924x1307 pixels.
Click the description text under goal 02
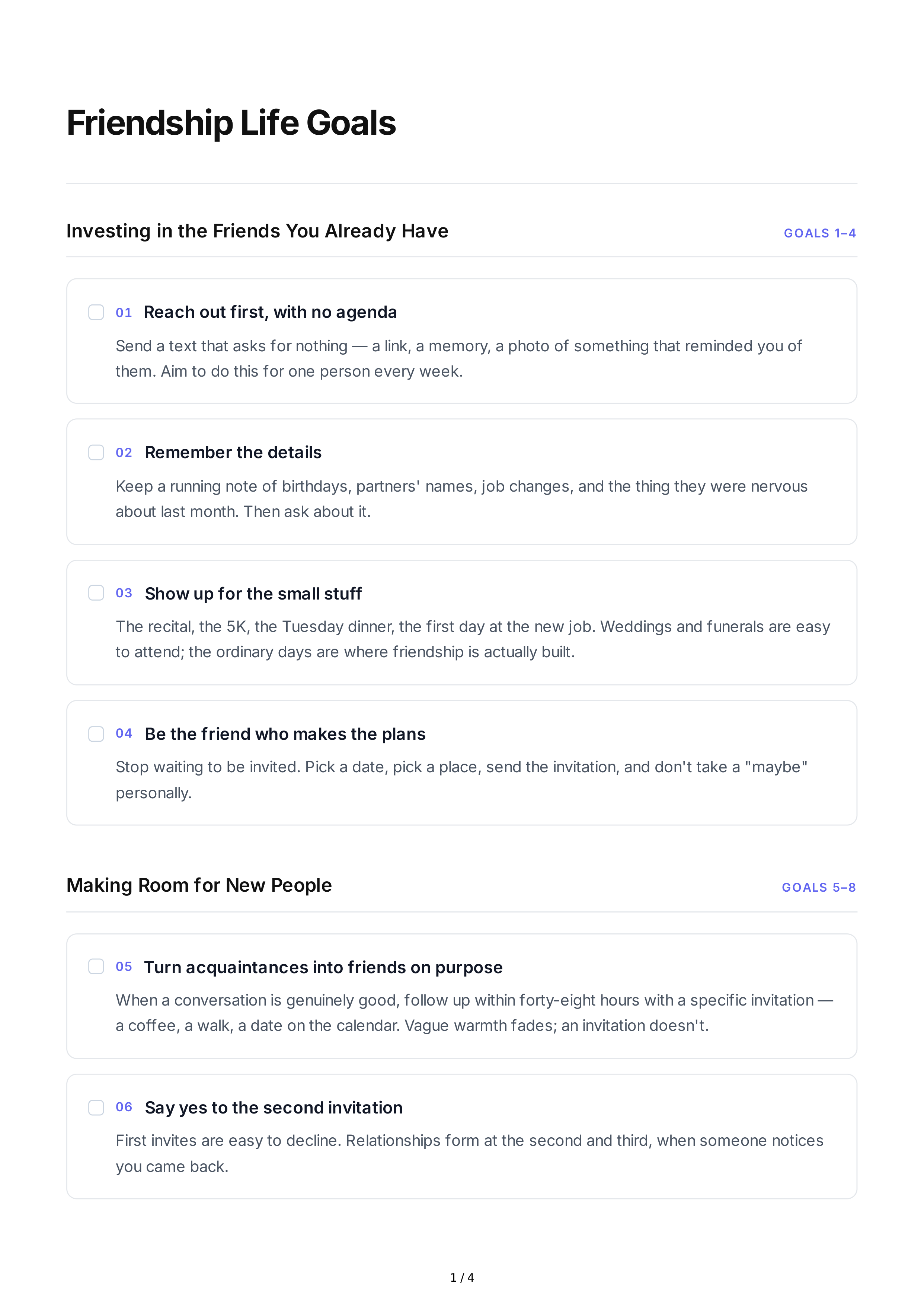tap(462, 499)
